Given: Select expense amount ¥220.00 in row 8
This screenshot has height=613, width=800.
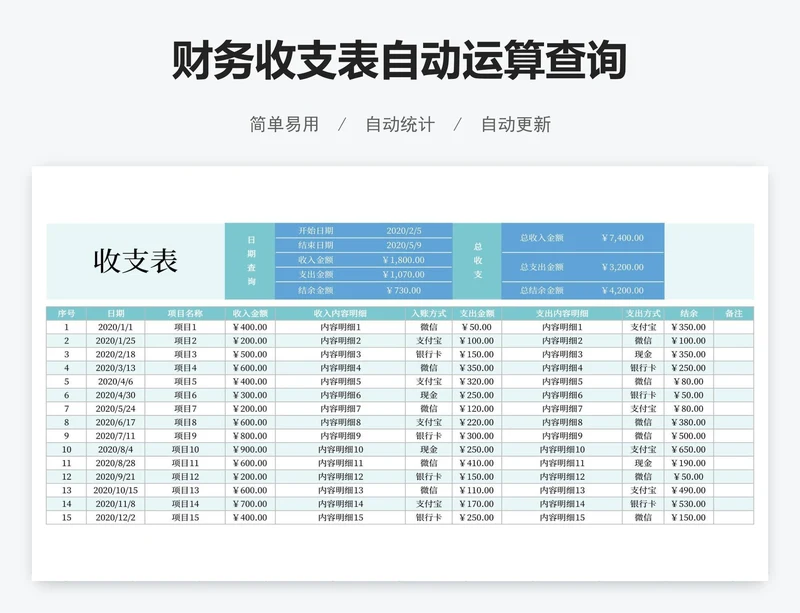Looking at the screenshot, I should click(x=477, y=423).
